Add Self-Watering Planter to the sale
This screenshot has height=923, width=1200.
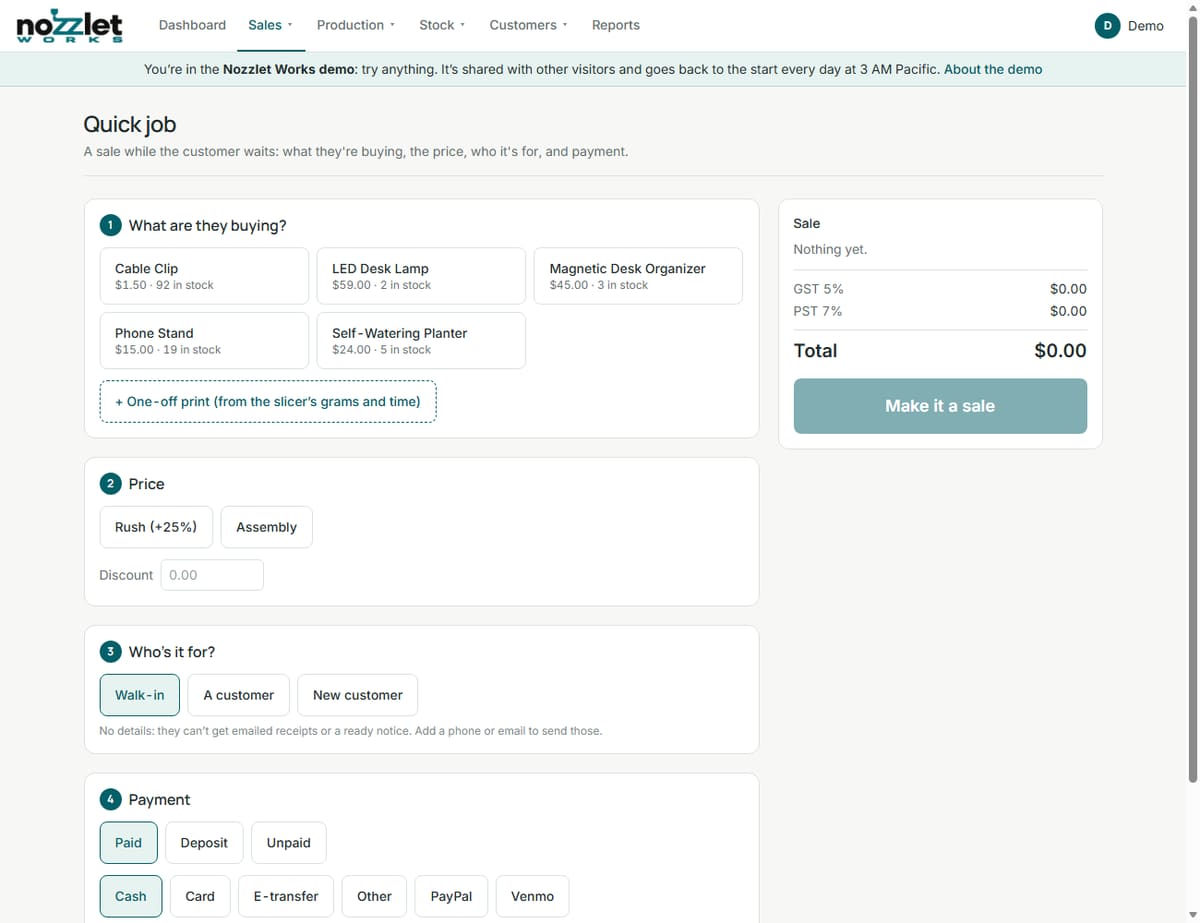point(421,340)
